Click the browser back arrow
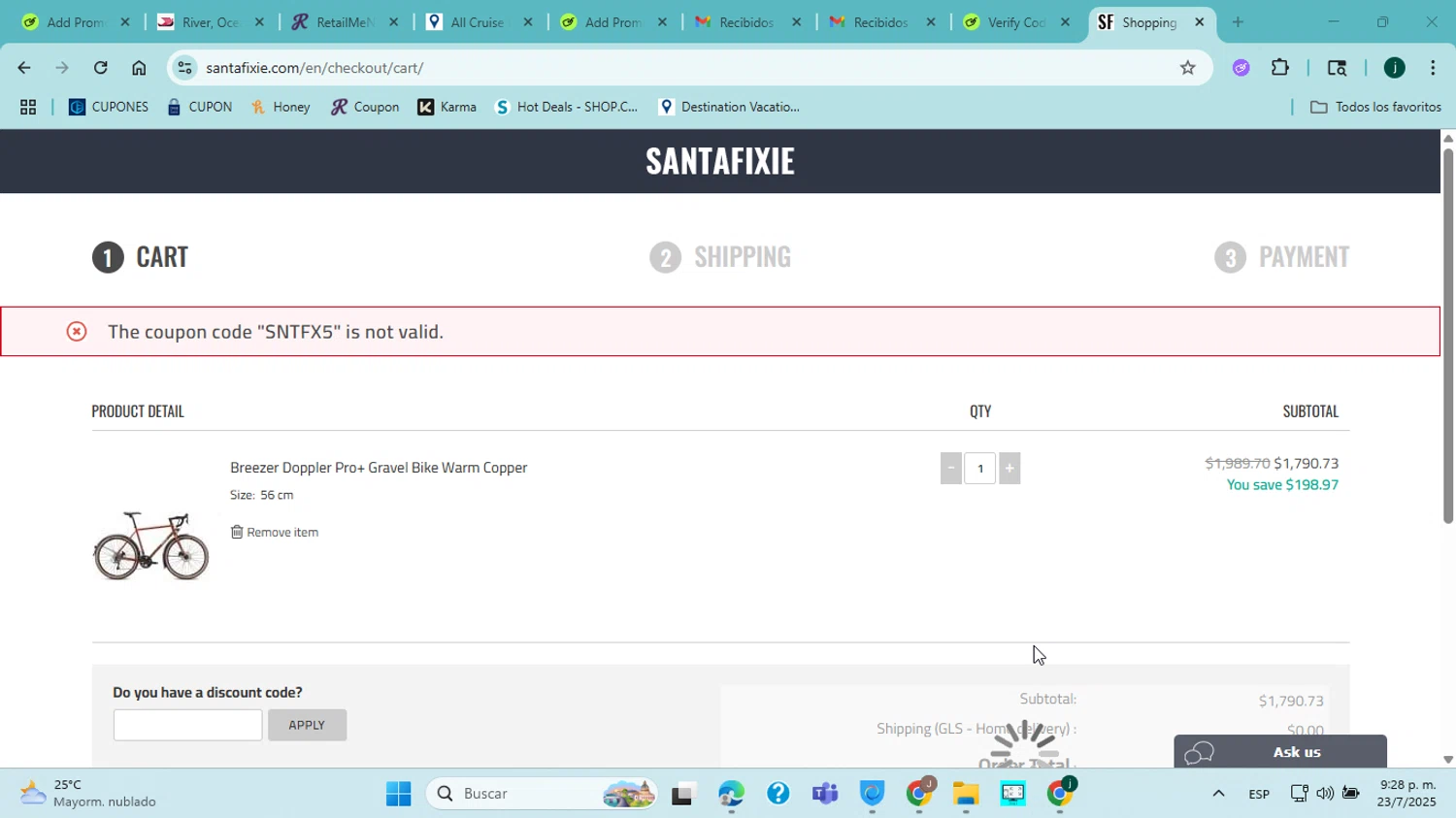This screenshot has width=1456, height=818. click(x=23, y=68)
